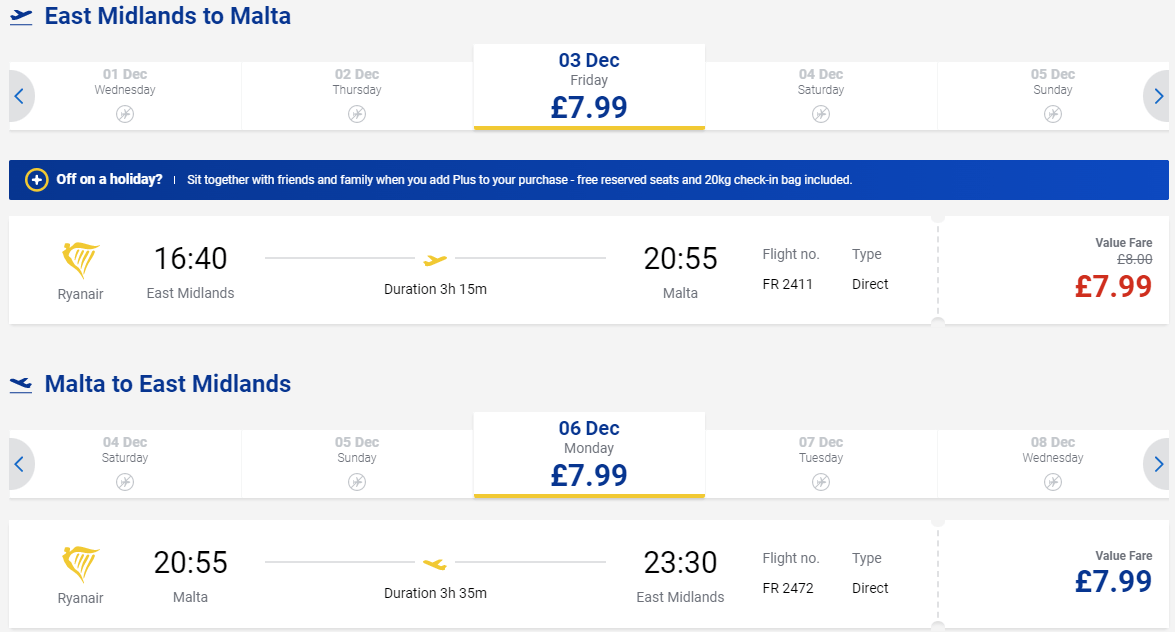The width and height of the screenshot is (1175, 632).
Task: Click the no-flight icon under 07 Dec Tuesday
Action: tap(821, 482)
